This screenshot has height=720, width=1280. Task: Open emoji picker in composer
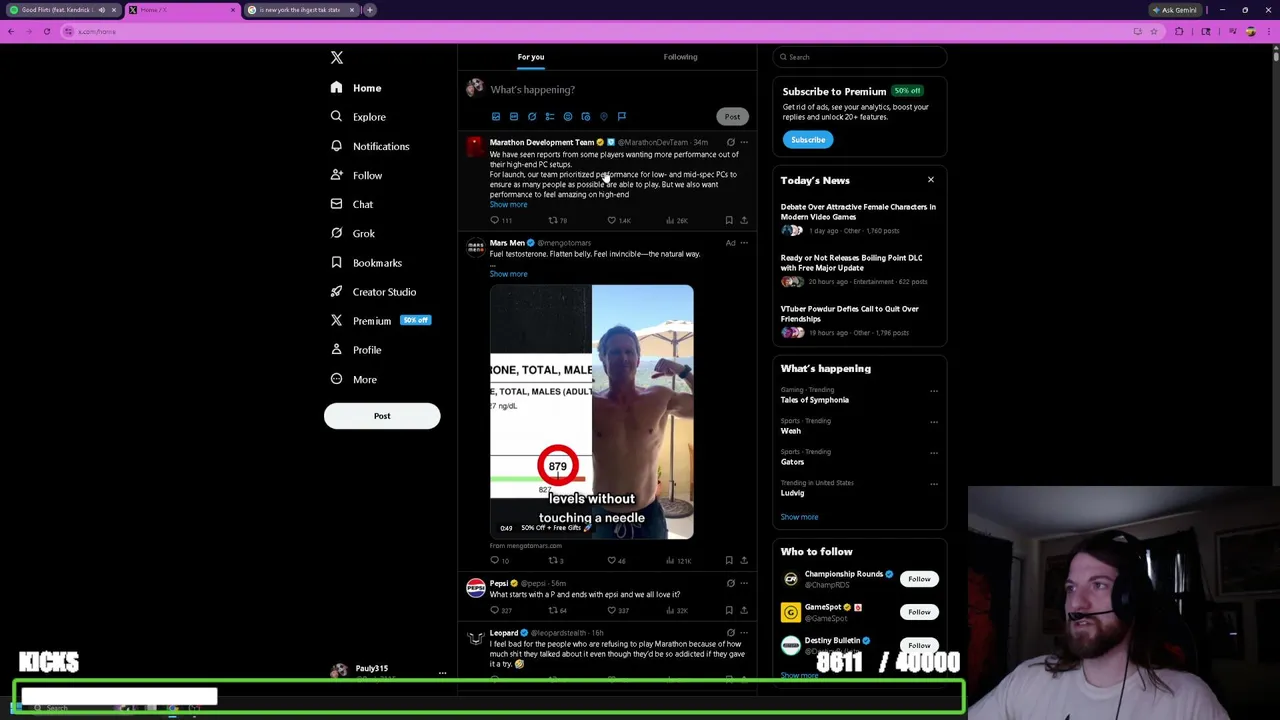pos(568,117)
